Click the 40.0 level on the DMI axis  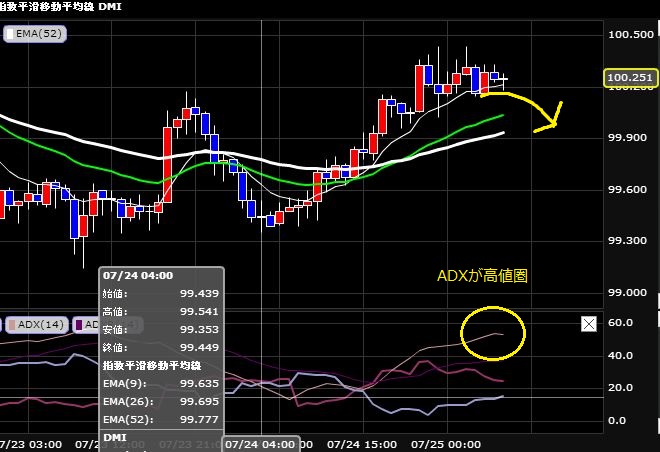(x=620, y=356)
